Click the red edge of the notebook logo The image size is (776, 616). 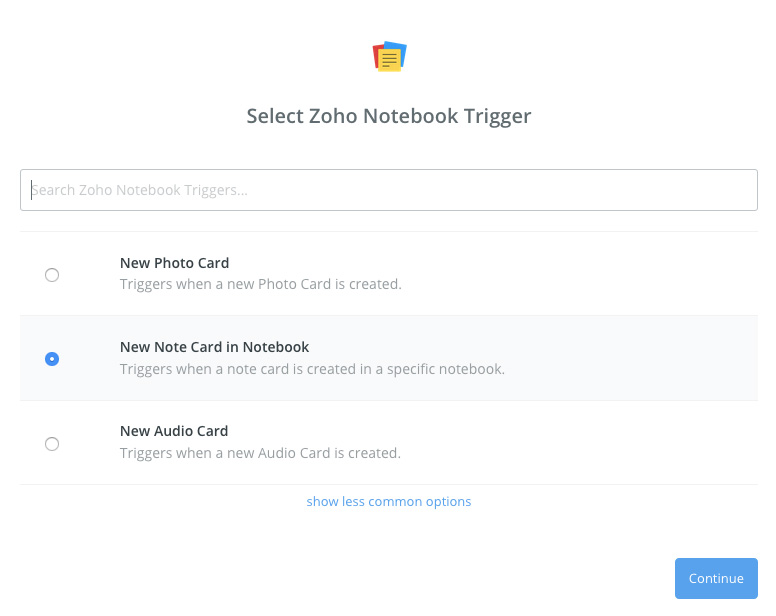click(x=376, y=55)
